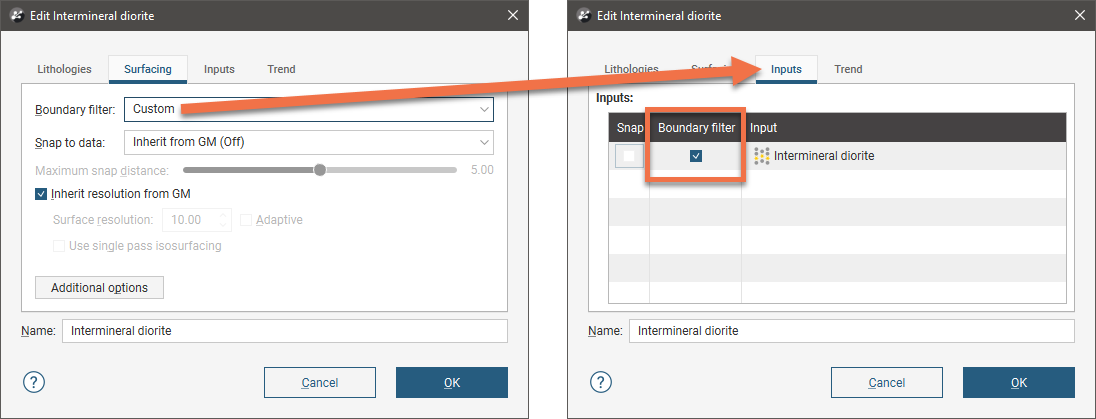Close the left Edit Intermineral diorite dialog
This screenshot has width=1096, height=419.
coord(512,15)
